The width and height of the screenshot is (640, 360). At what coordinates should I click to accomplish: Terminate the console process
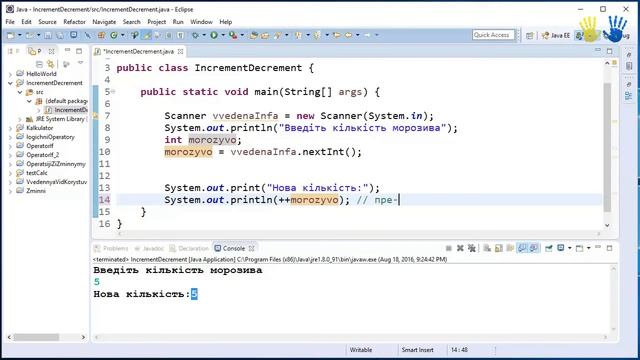click(449, 248)
